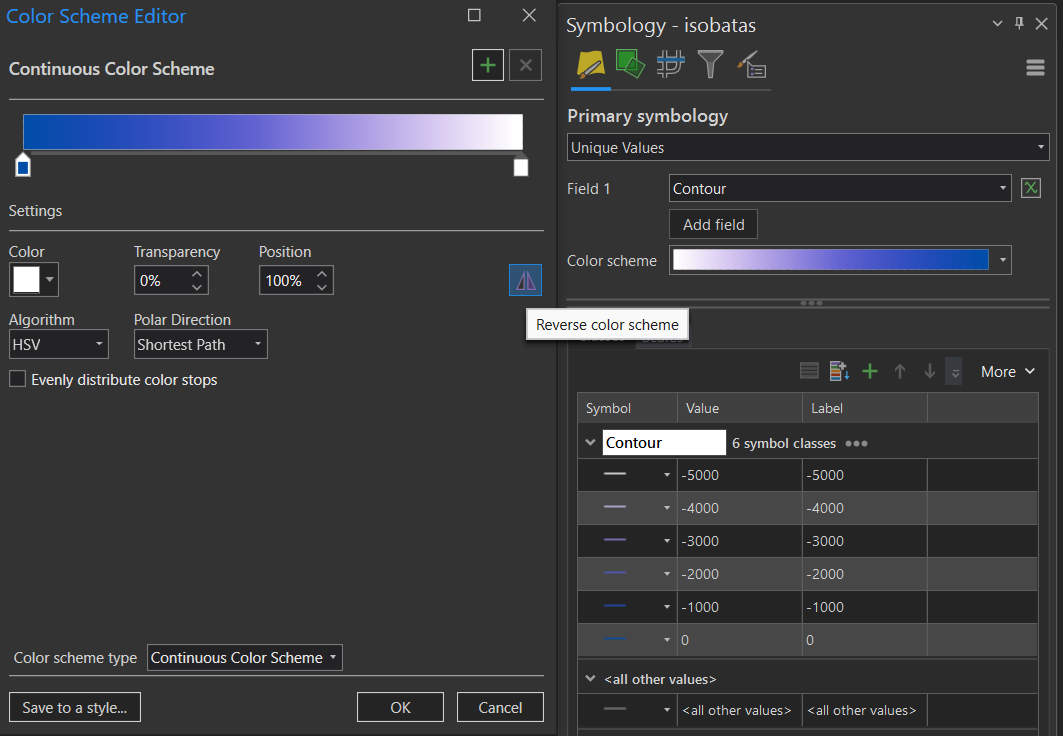Expand the Primary symbology Unique Values dropdown

tap(807, 148)
